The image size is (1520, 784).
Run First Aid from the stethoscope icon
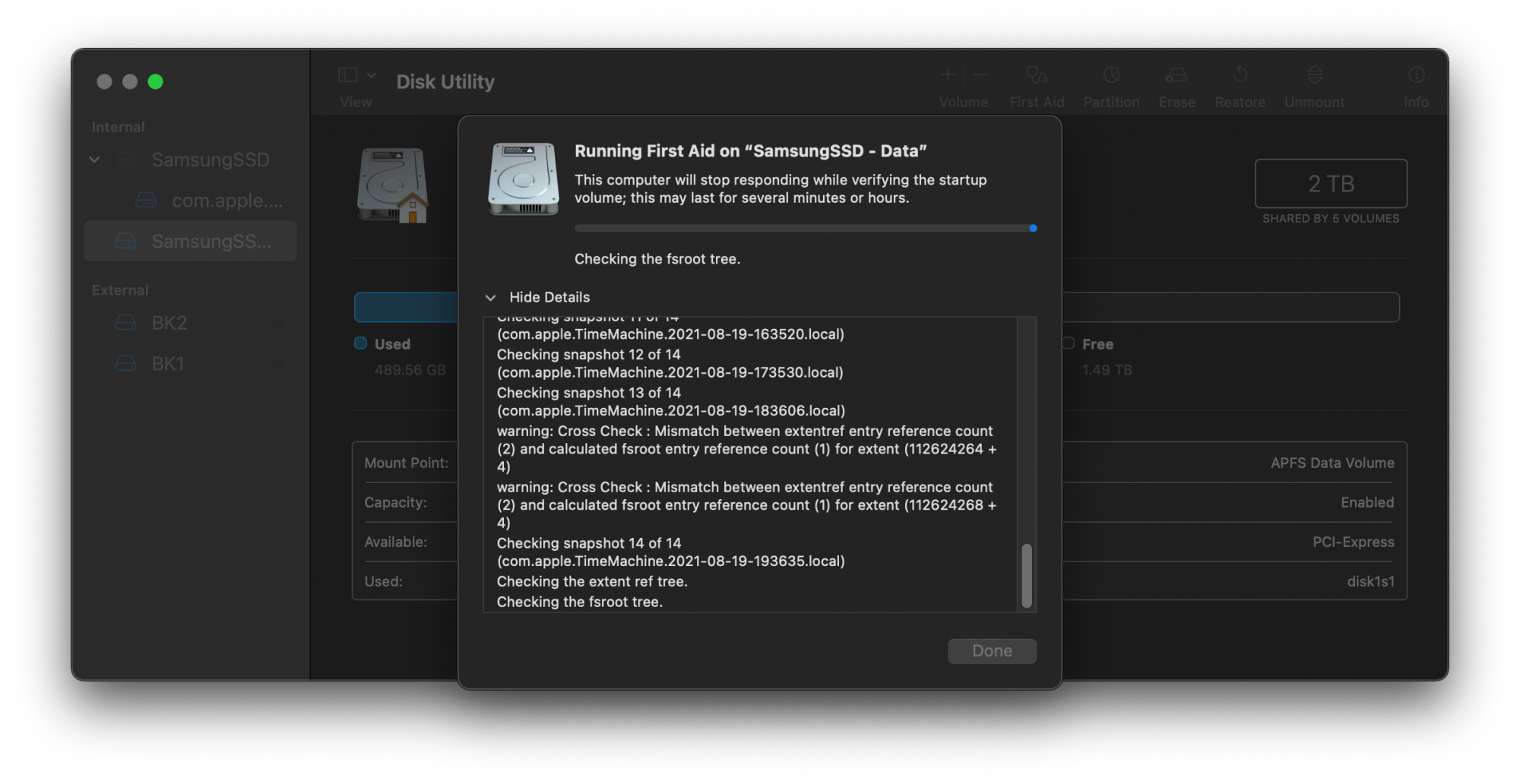coord(1037,74)
